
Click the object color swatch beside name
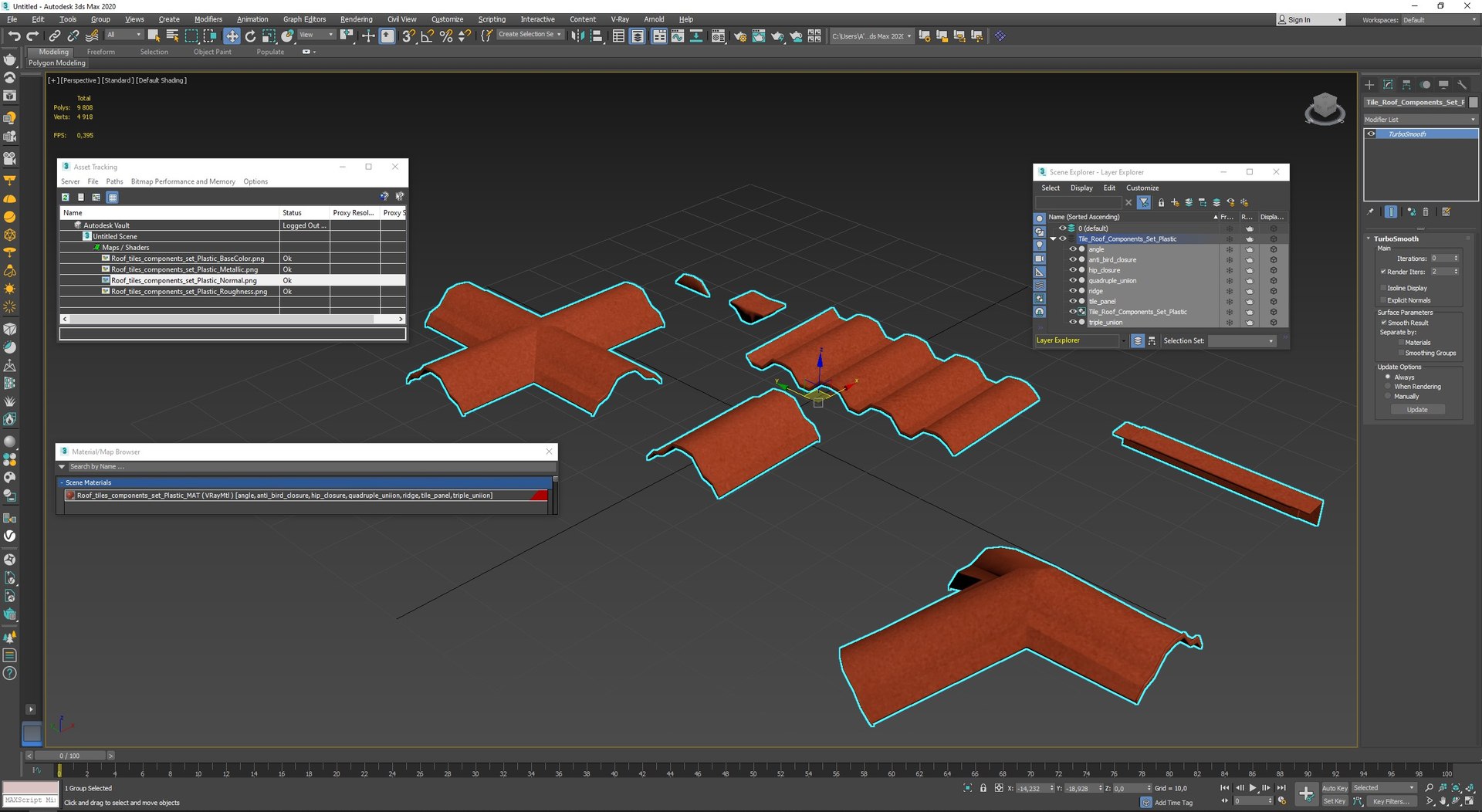tap(1473, 103)
